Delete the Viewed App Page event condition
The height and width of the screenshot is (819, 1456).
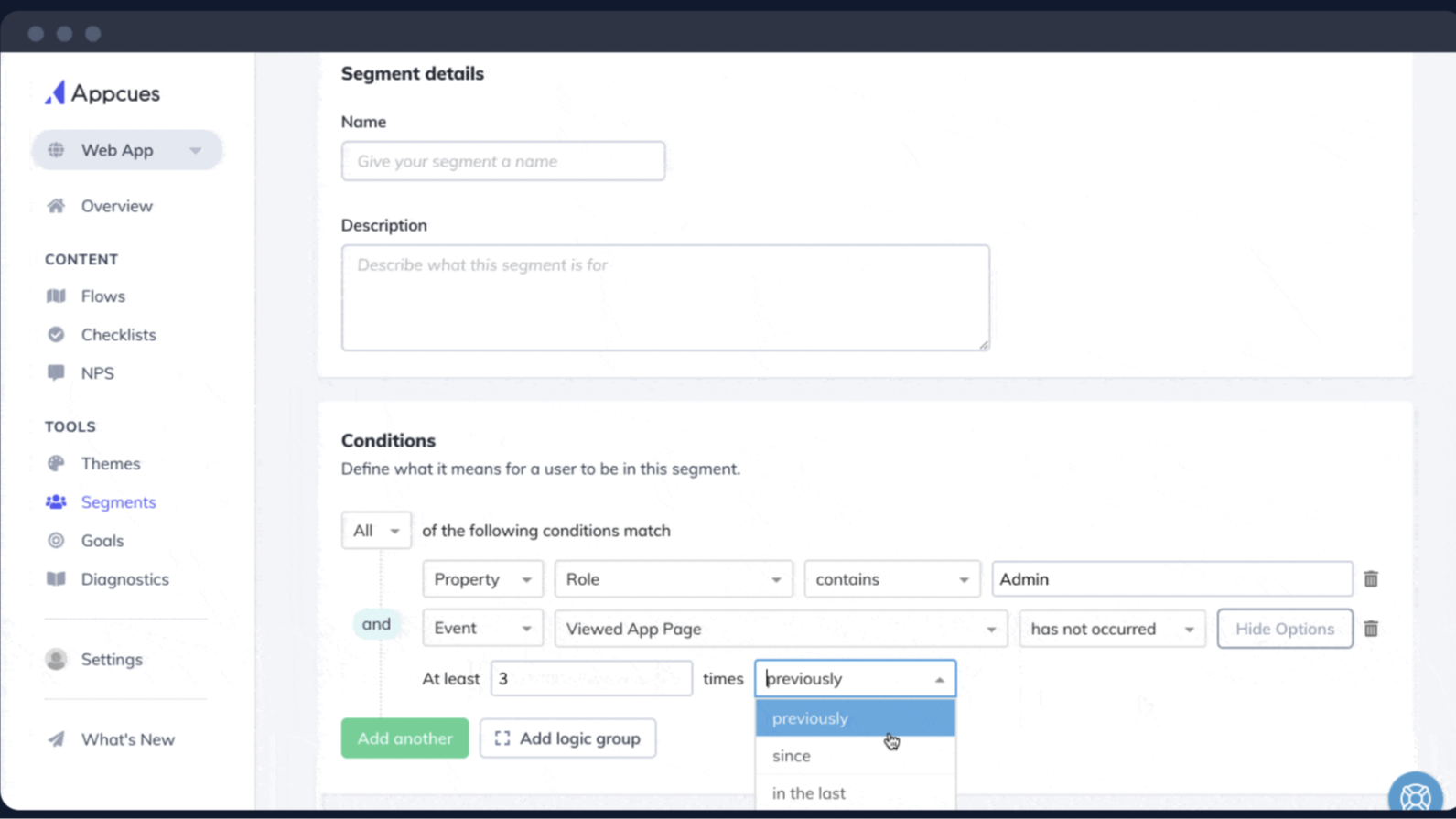point(1370,629)
